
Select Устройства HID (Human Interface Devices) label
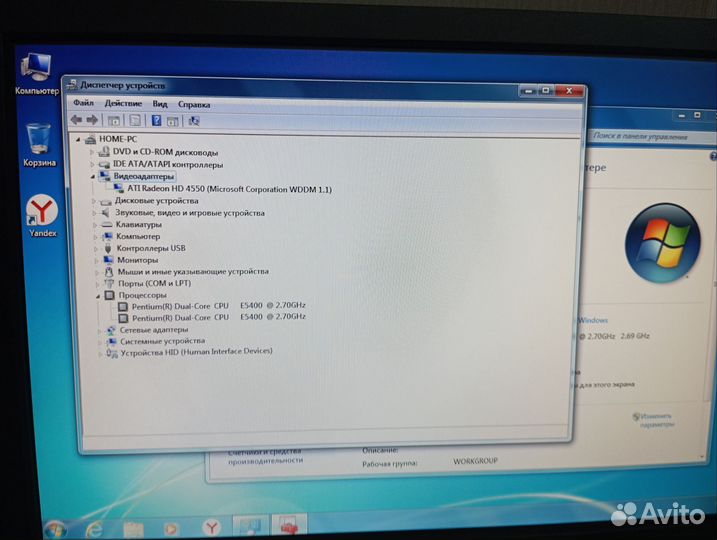197,352
